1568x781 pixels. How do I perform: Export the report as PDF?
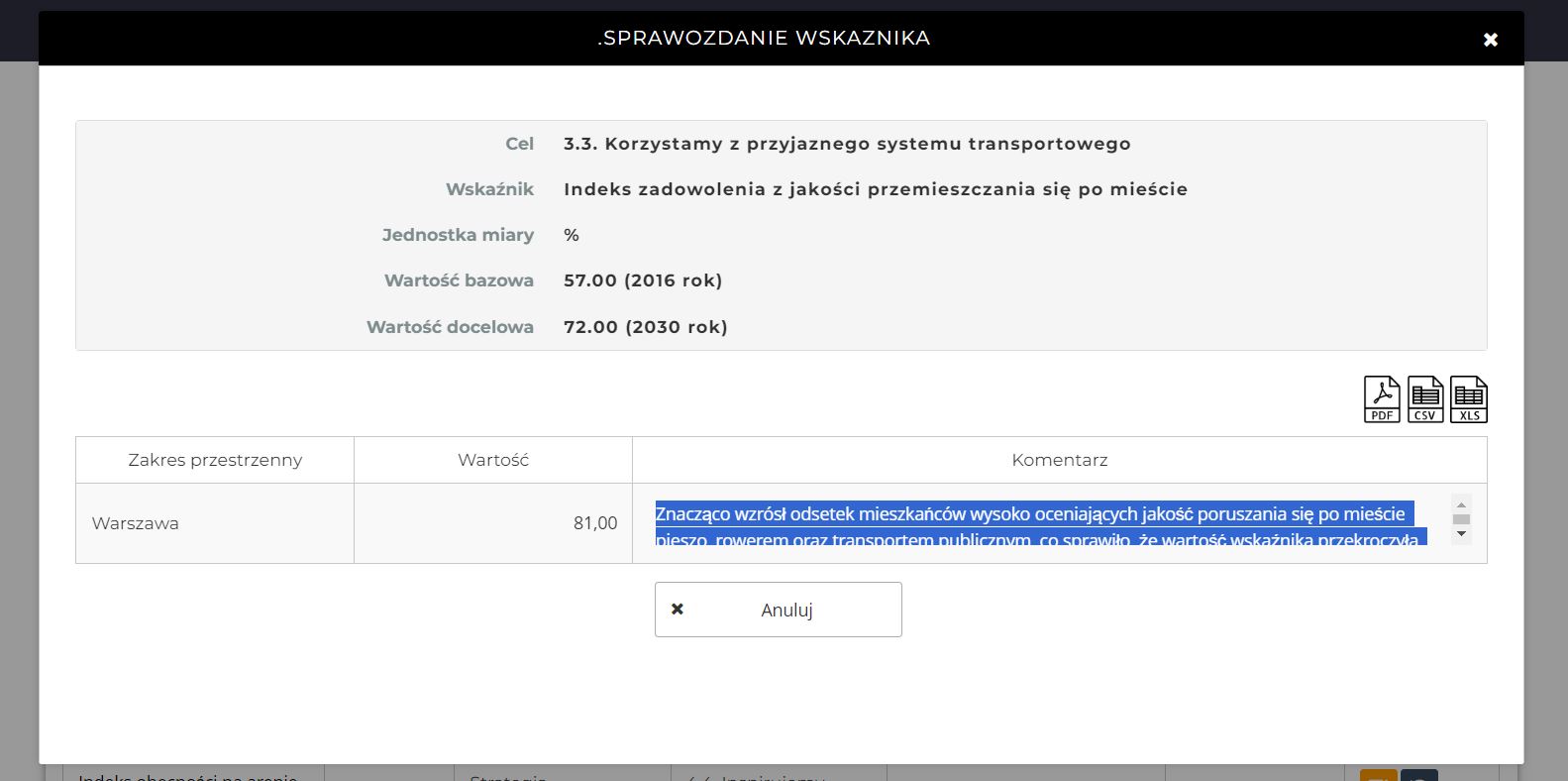coord(1382,399)
